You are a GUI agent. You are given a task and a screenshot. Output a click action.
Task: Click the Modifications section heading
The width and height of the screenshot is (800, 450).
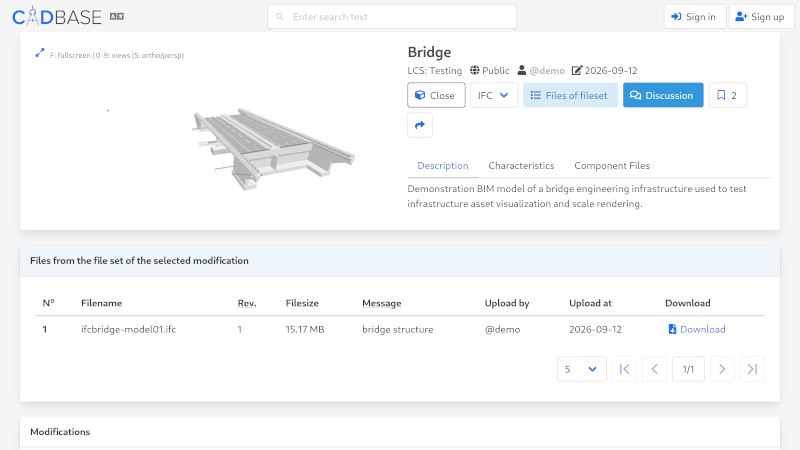tap(60, 432)
